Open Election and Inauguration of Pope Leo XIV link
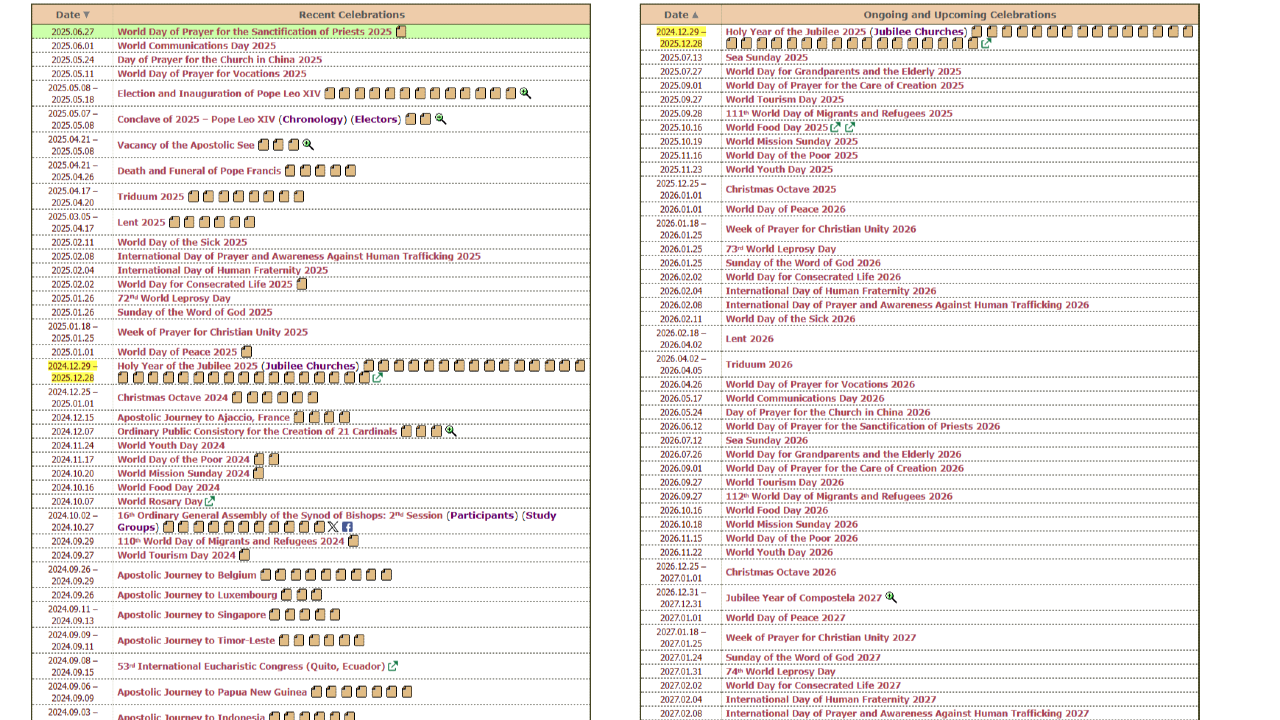This screenshot has height=720, width=1280. [x=219, y=94]
